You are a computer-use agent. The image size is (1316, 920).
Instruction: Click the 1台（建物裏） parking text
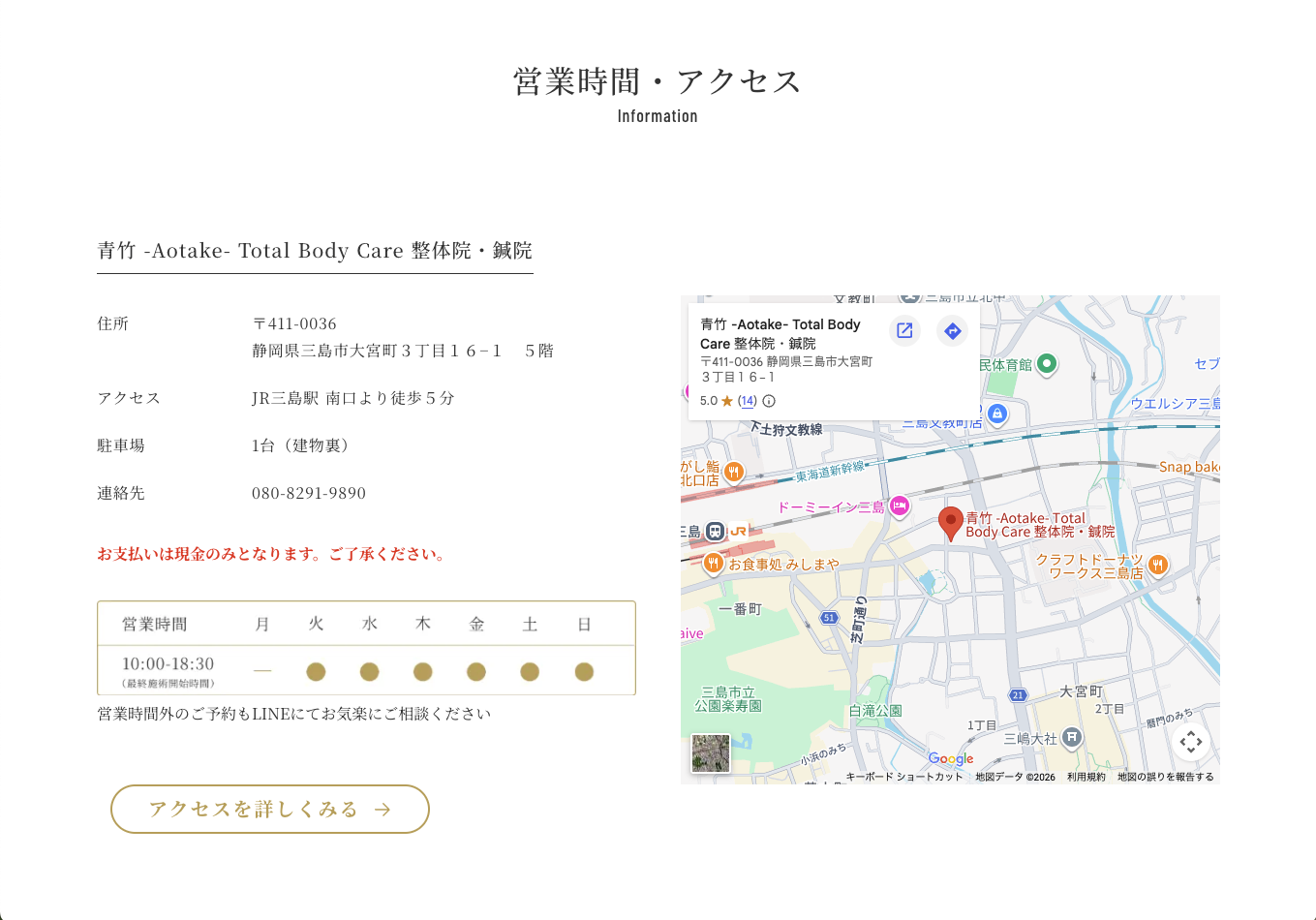tap(304, 445)
